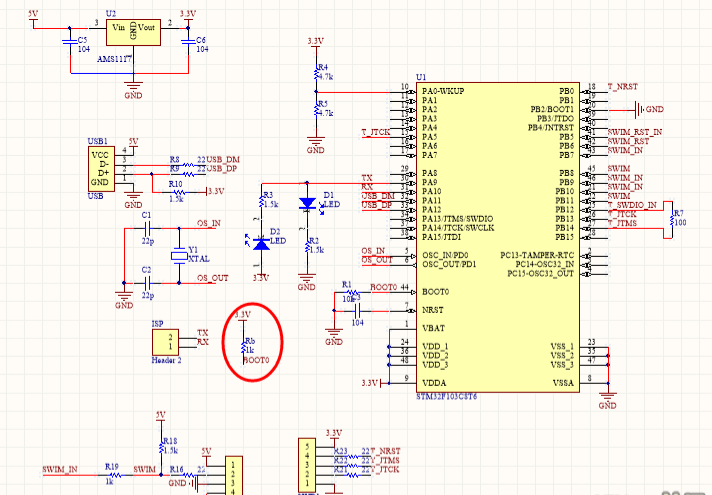Image resolution: width=712 pixels, height=495 pixels.
Task: Select the Y1 XTAL crystal symbol
Action: (x=179, y=256)
